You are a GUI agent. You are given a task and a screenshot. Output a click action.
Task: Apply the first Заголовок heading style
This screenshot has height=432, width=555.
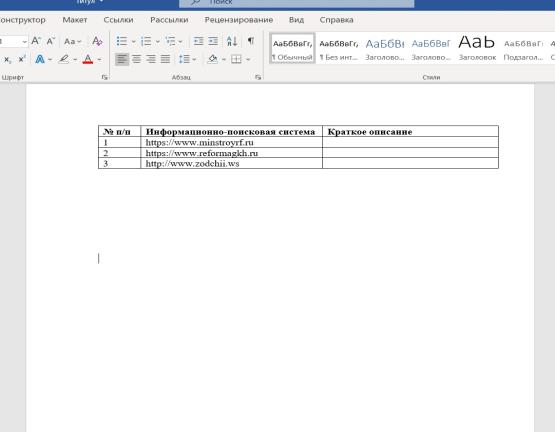click(x=385, y=49)
